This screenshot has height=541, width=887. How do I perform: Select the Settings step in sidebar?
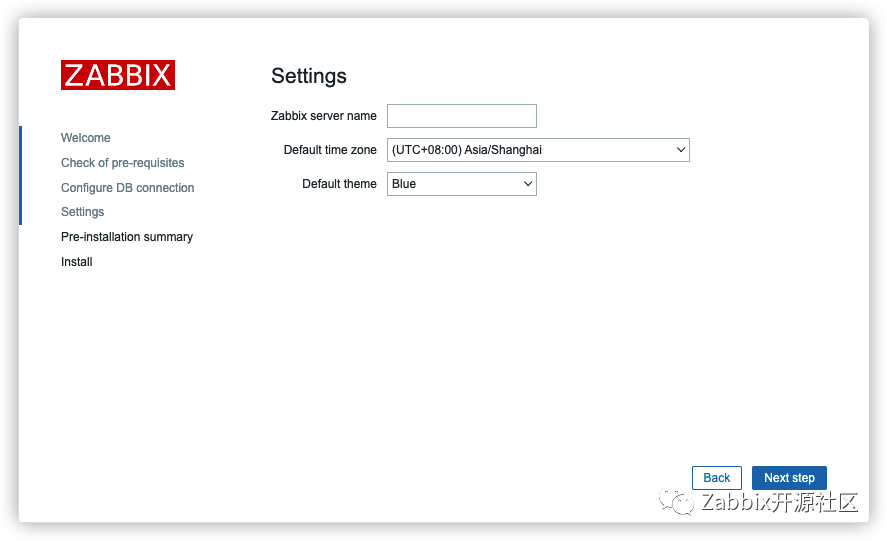coord(83,212)
